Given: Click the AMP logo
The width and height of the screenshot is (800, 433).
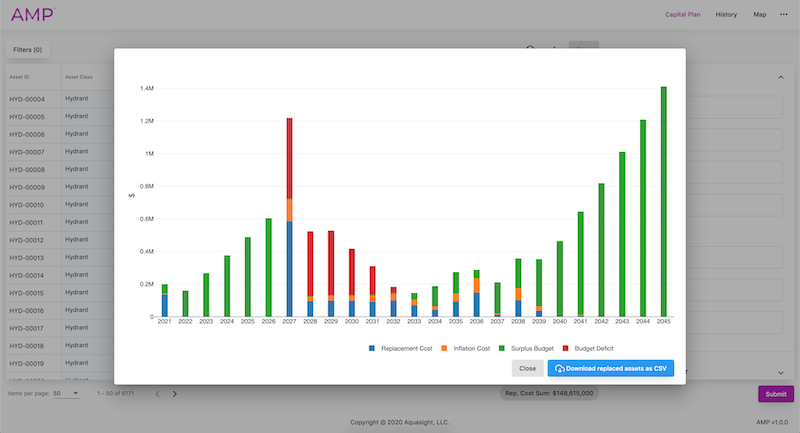Looking at the screenshot, I should pyautogui.click(x=30, y=15).
